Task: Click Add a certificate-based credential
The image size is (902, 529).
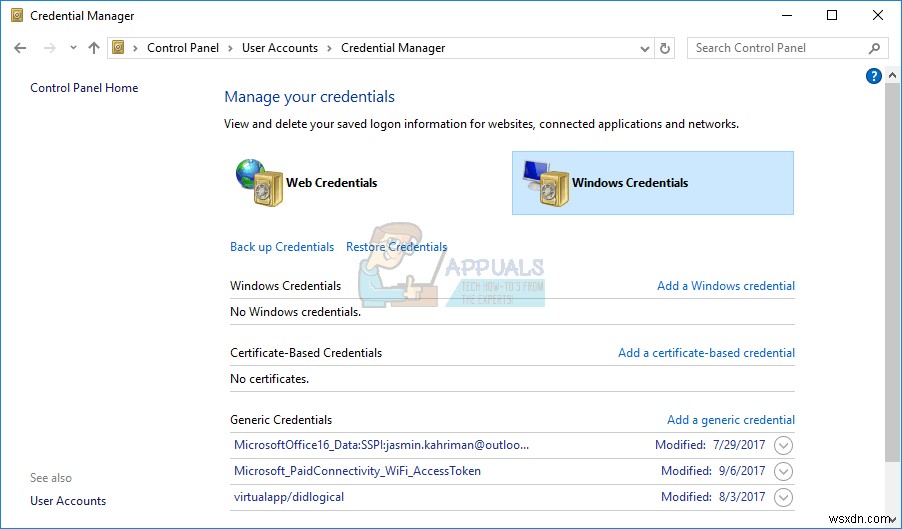Action: [706, 353]
